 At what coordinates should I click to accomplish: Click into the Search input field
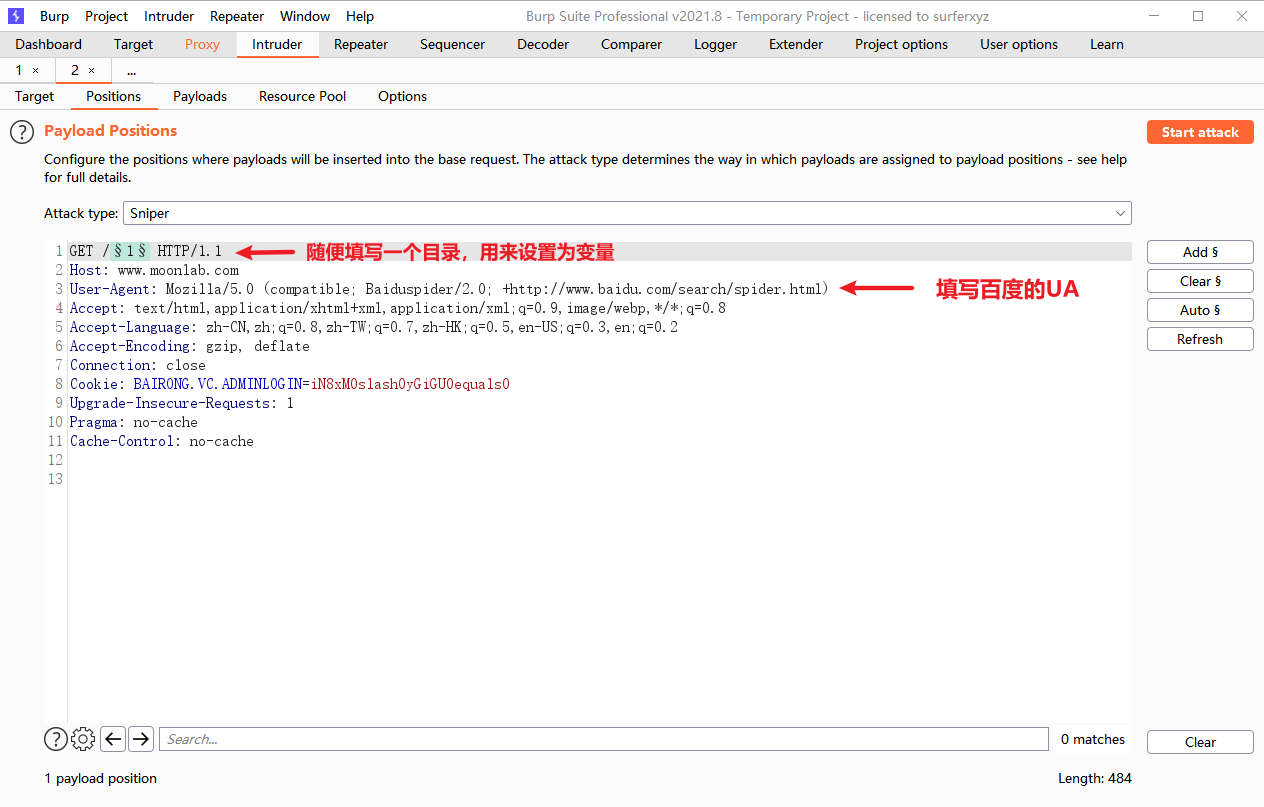604,739
